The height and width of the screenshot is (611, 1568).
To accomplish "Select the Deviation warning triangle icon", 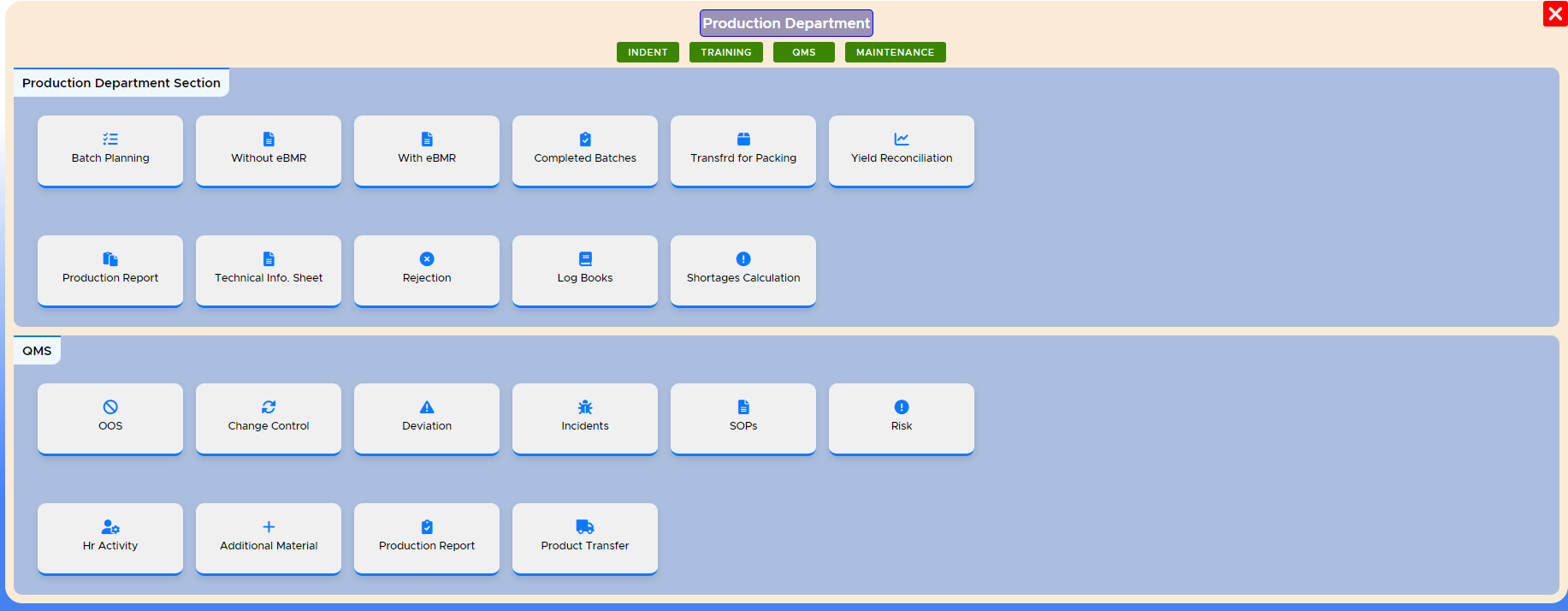I will [x=427, y=406].
